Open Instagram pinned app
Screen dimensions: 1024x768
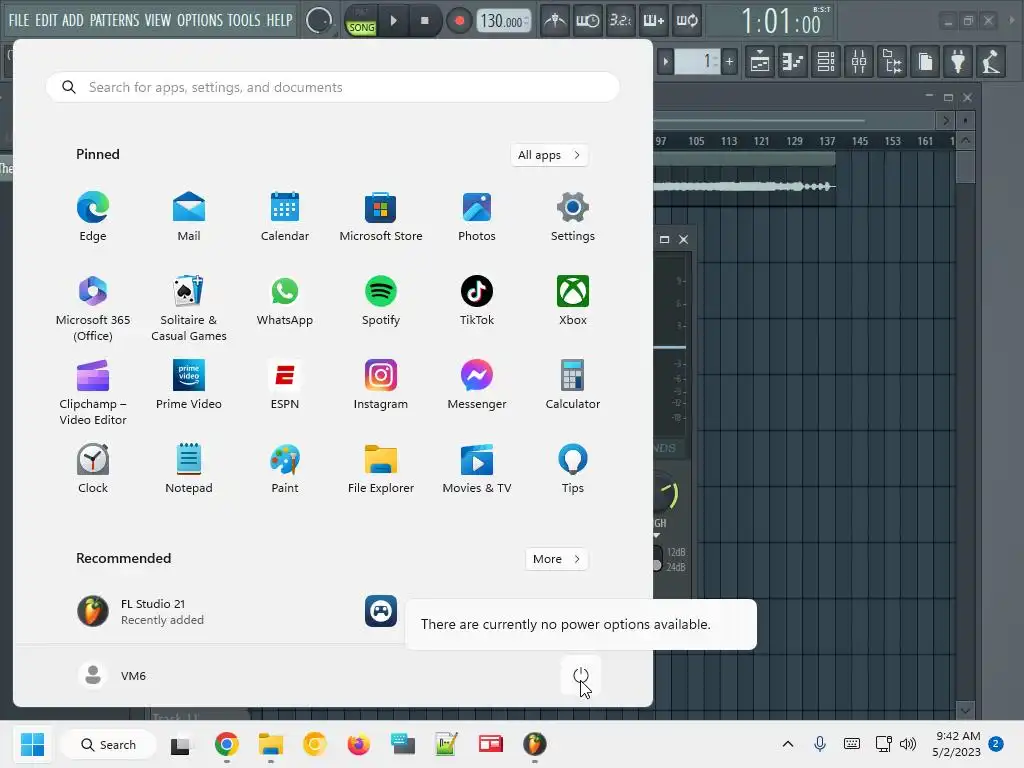381,385
